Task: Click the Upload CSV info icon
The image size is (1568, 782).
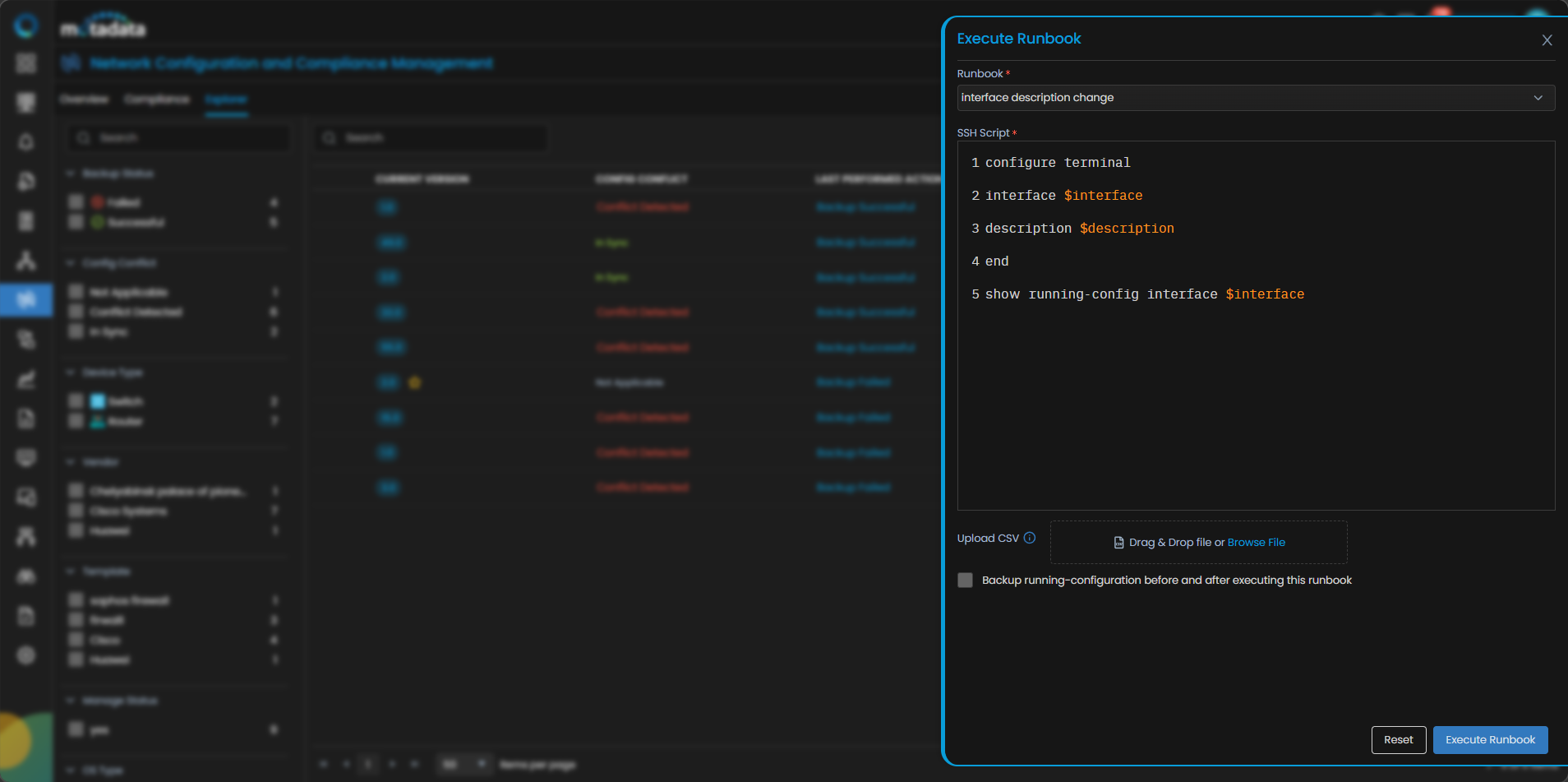Action: point(1029,538)
